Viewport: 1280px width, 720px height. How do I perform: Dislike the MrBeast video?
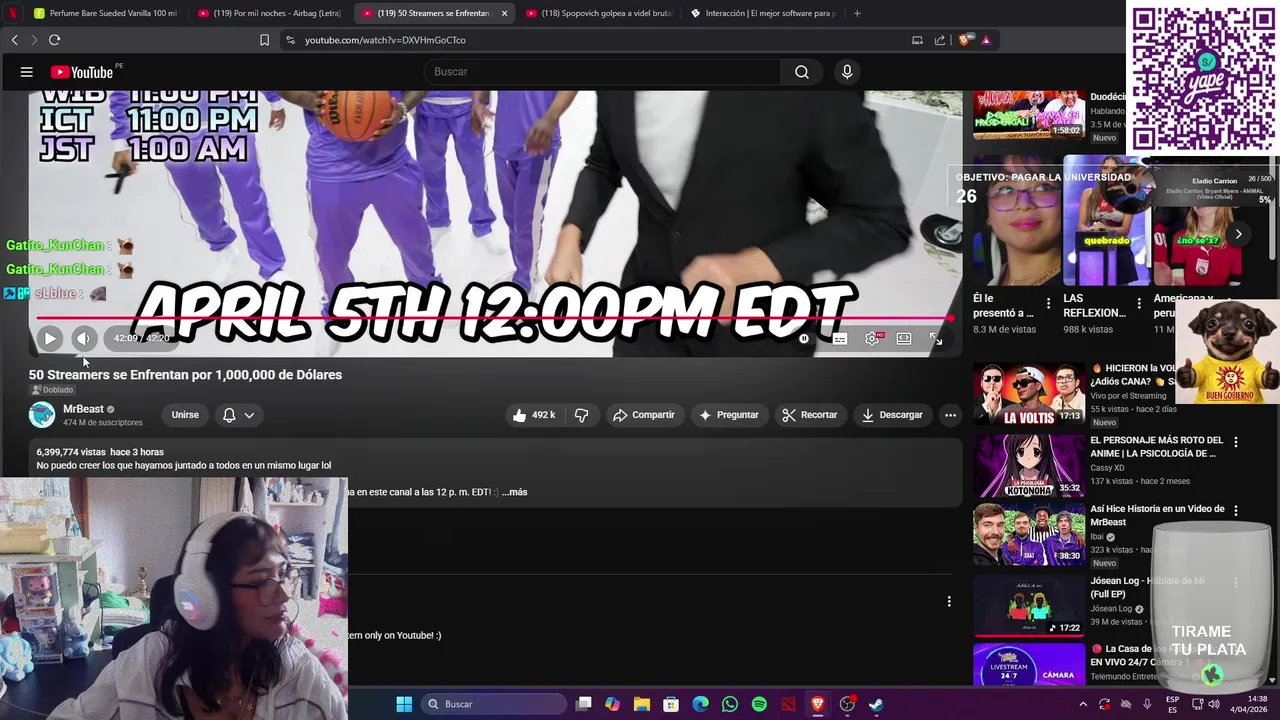[581, 415]
